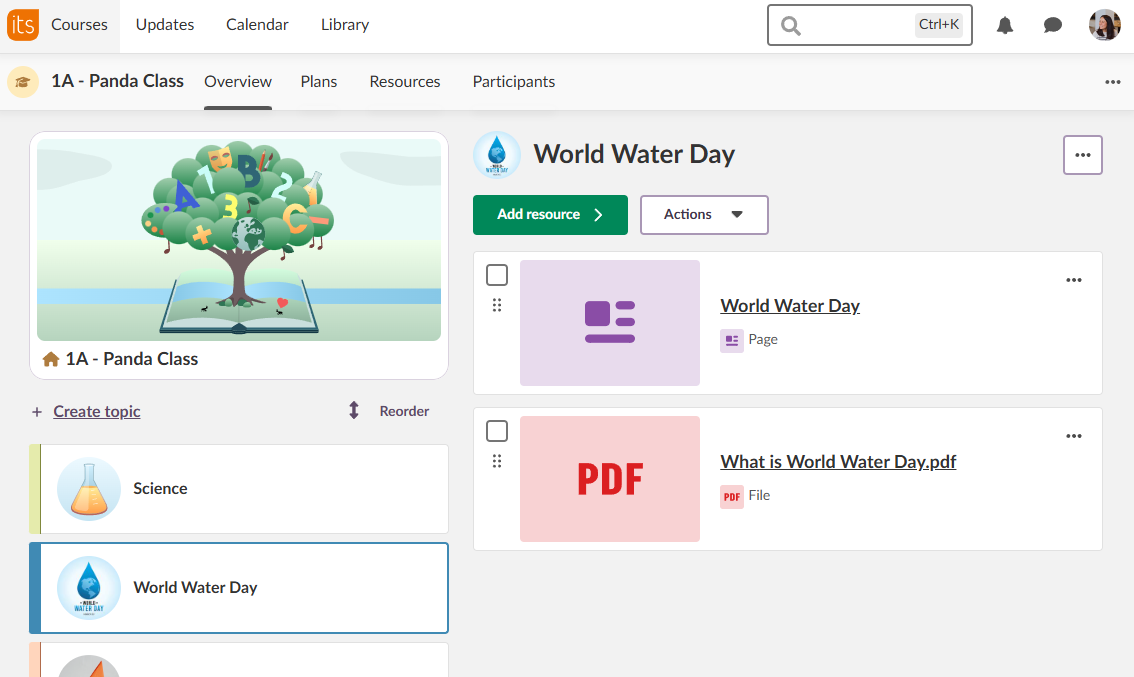The height and width of the screenshot is (677, 1134).
Task: Select checkbox for World Water Day page
Action: tap(497, 276)
